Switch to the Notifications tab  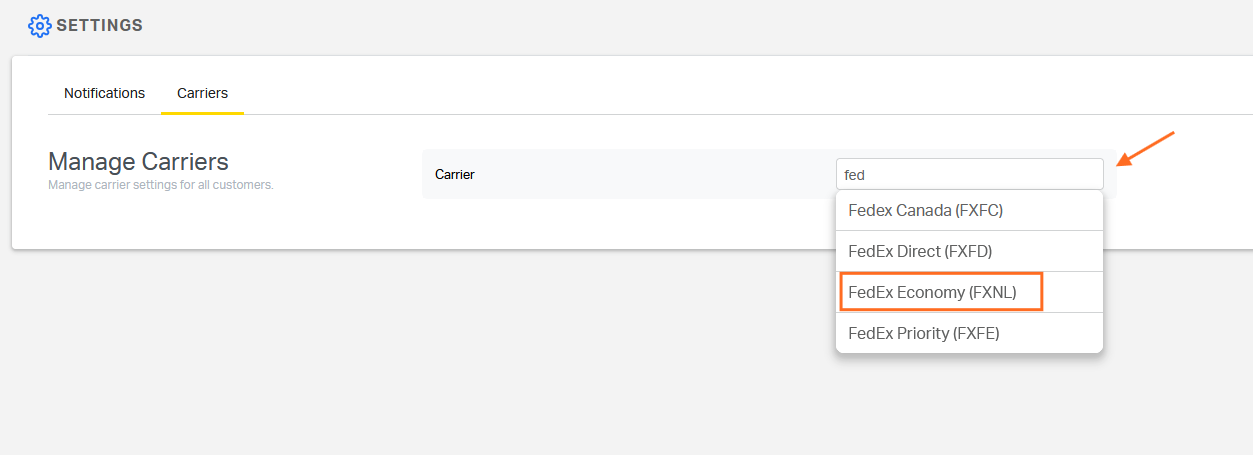point(105,93)
